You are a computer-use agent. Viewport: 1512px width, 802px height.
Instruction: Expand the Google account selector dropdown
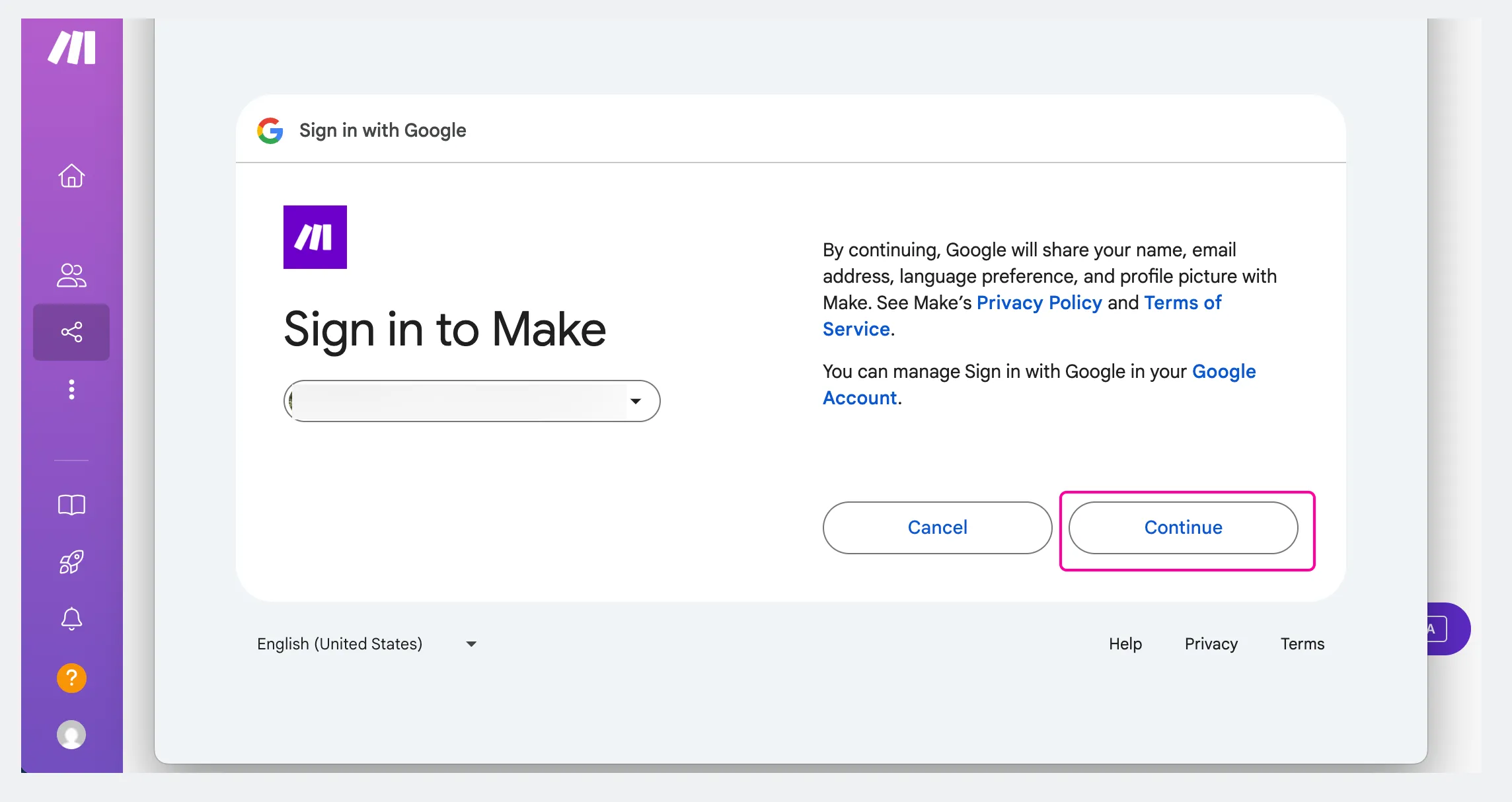pyautogui.click(x=472, y=401)
